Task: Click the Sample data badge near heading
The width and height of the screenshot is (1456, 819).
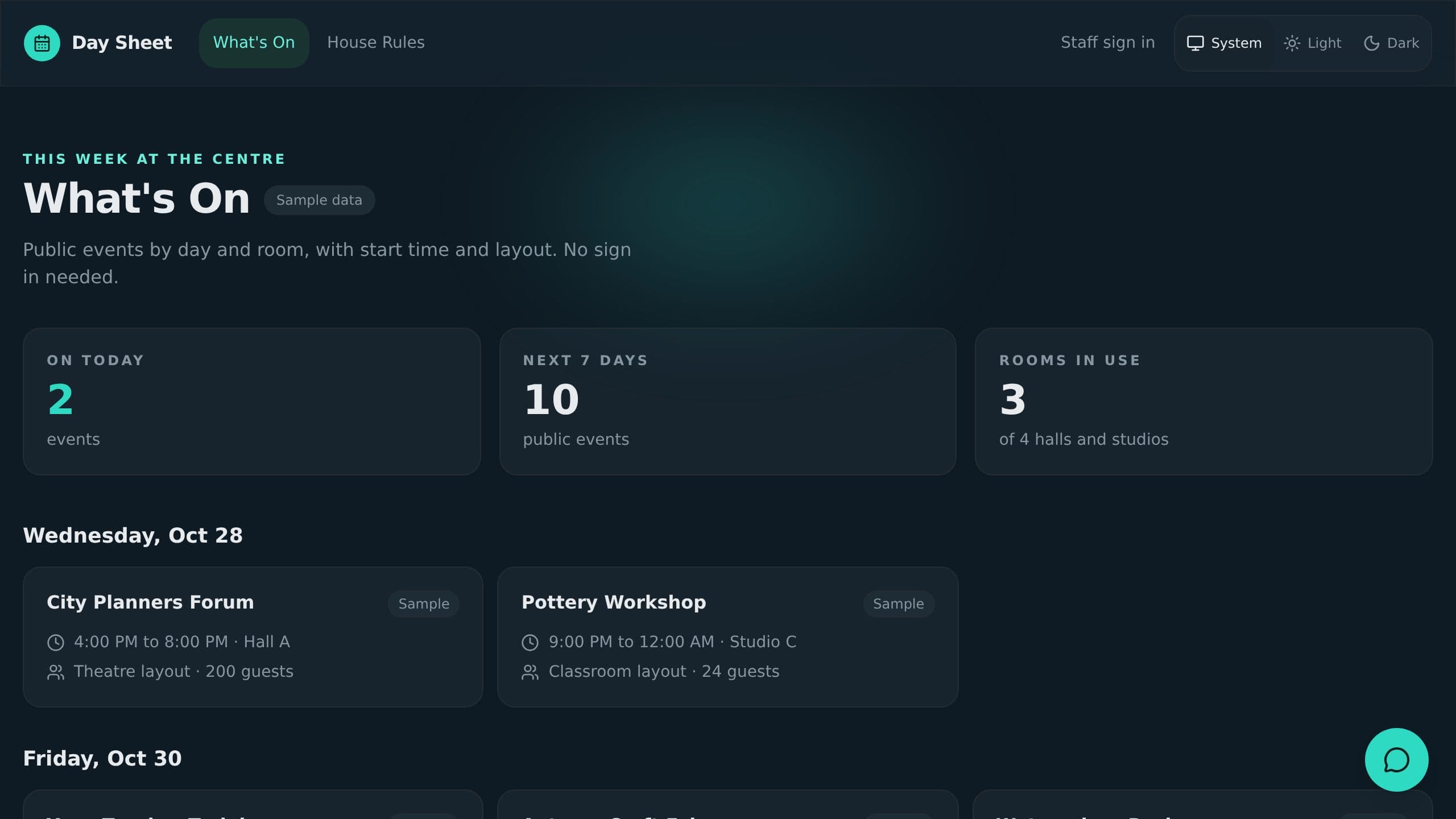Action: (x=319, y=200)
